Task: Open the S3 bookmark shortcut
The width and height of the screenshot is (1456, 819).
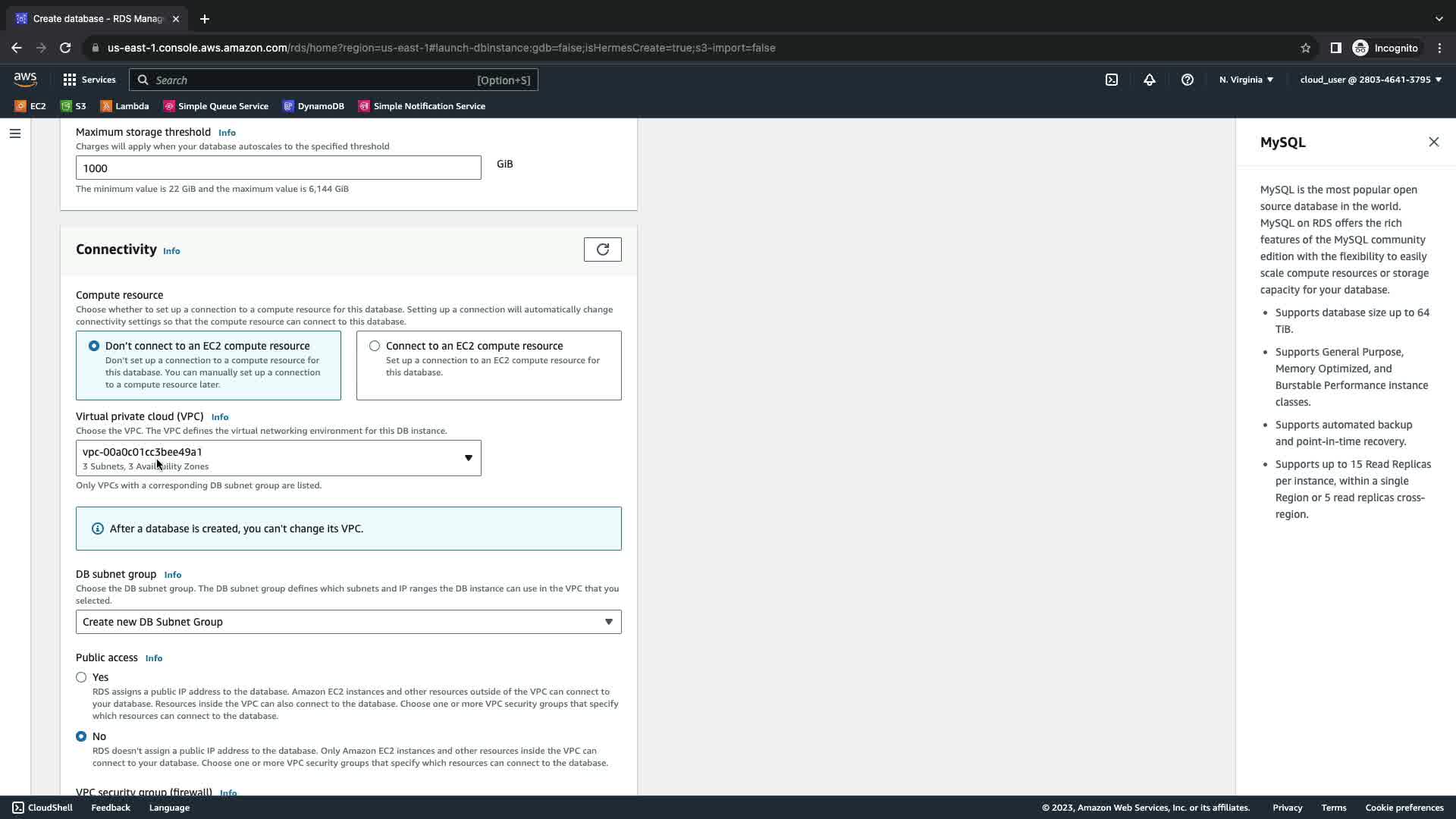Action: click(x=73, y=106)
